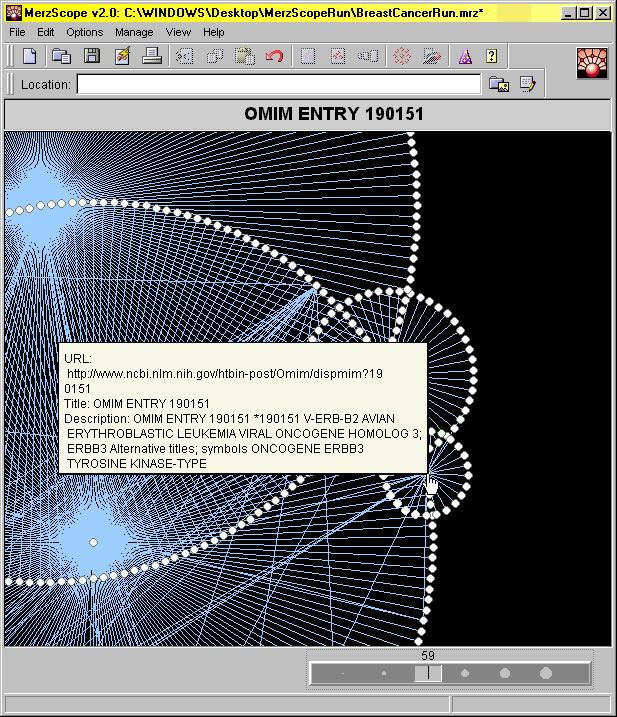Click the folder icon beside Location field
The height and width of the screenshot is (717, 617).
[498, 85]
